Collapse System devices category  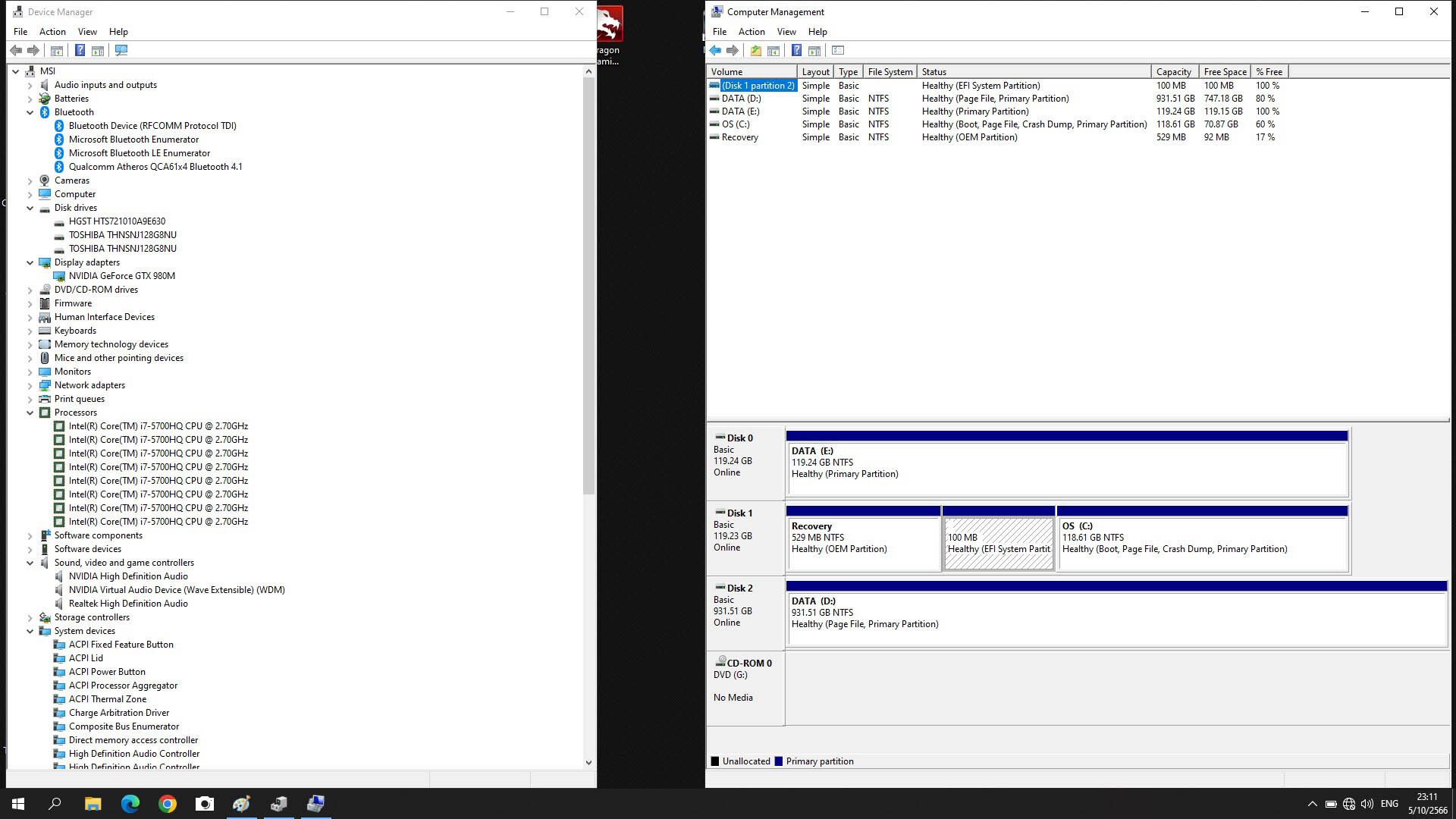(x=30, y=631)
